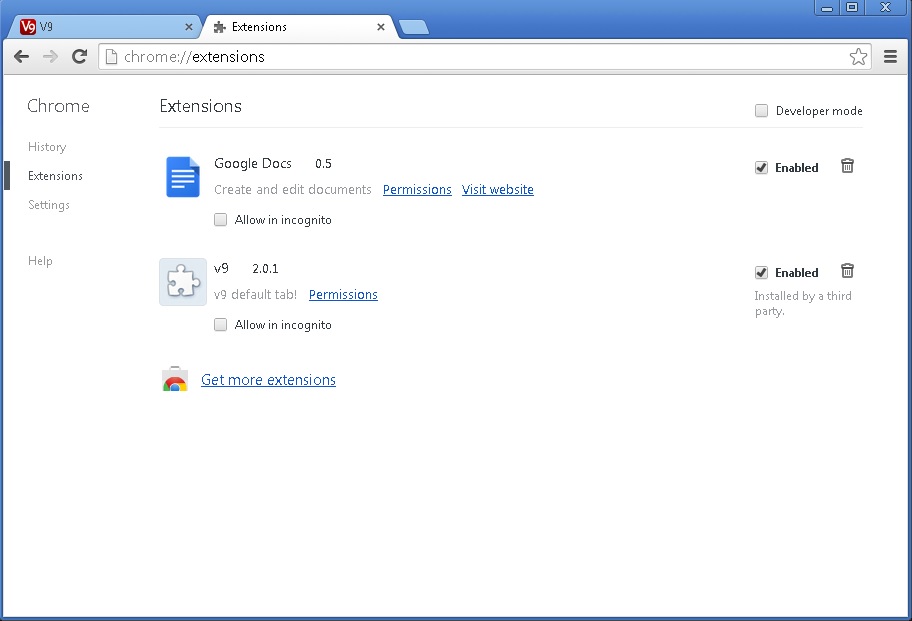Reload the page with the refresh icon
Image resolution: width=912 pixels, height=621 pixels.
[x=79, y=56]
